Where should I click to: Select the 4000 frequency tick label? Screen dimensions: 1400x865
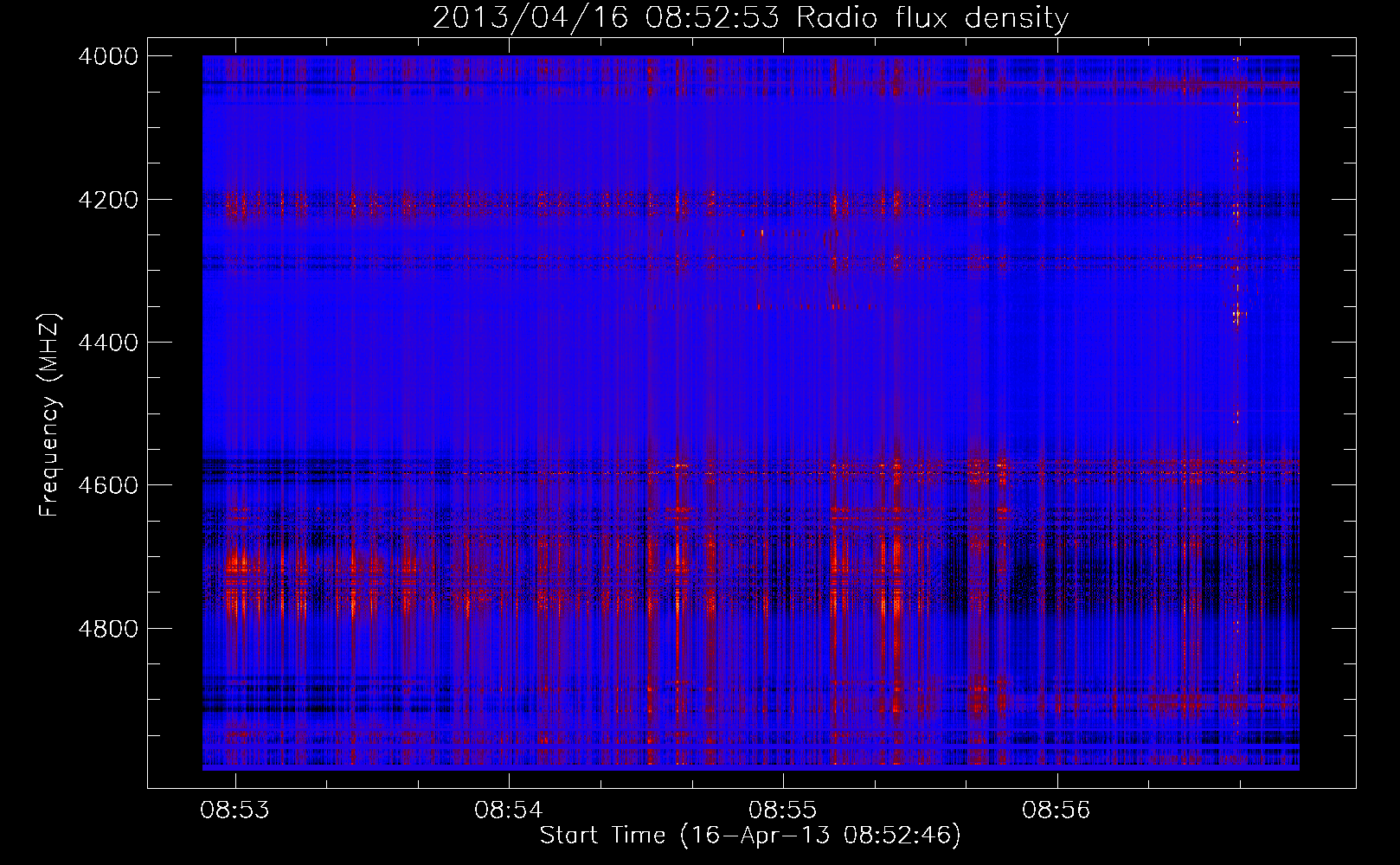(x=108, y=56)
